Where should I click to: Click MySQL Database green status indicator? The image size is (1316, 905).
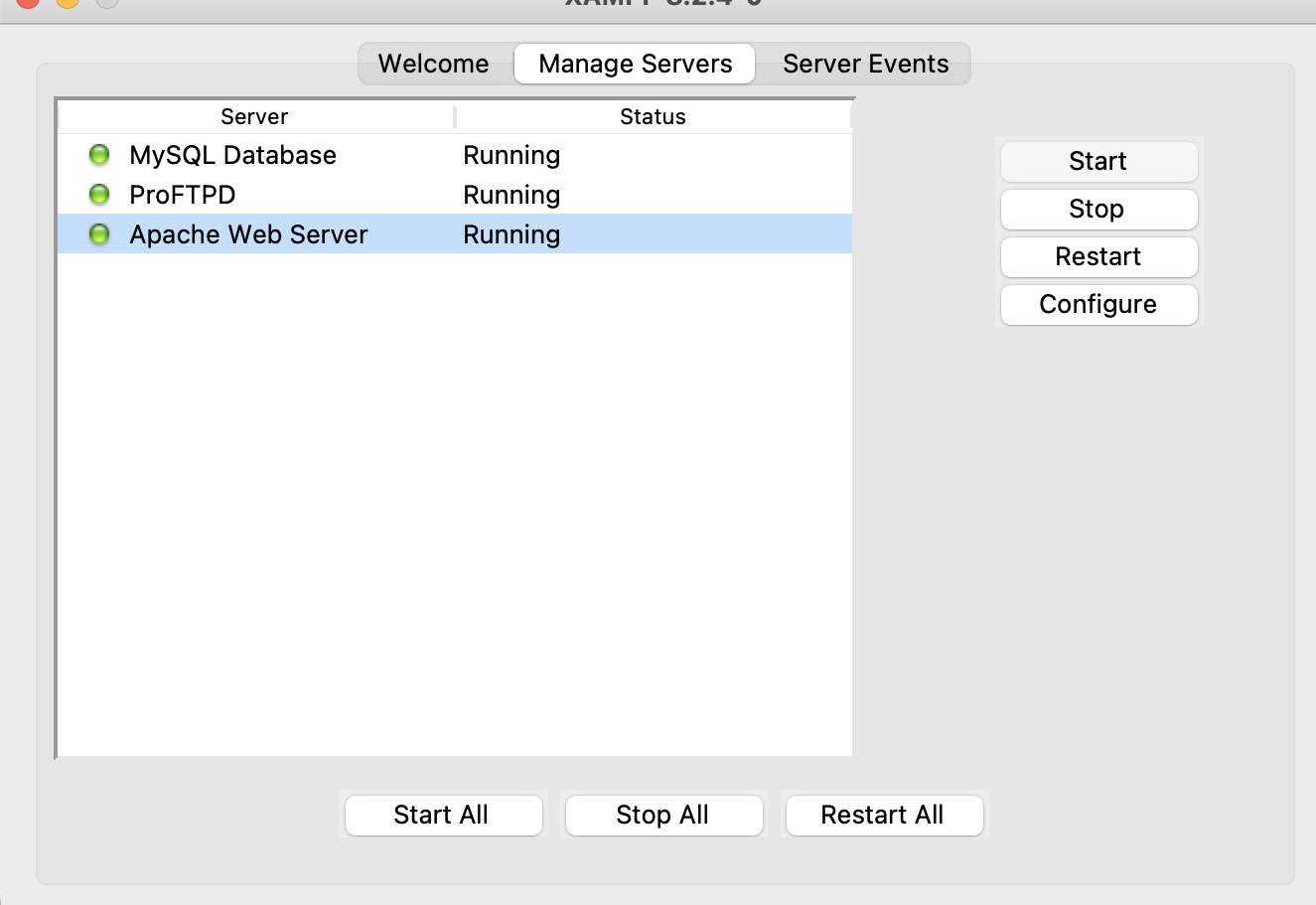(99, 155)
